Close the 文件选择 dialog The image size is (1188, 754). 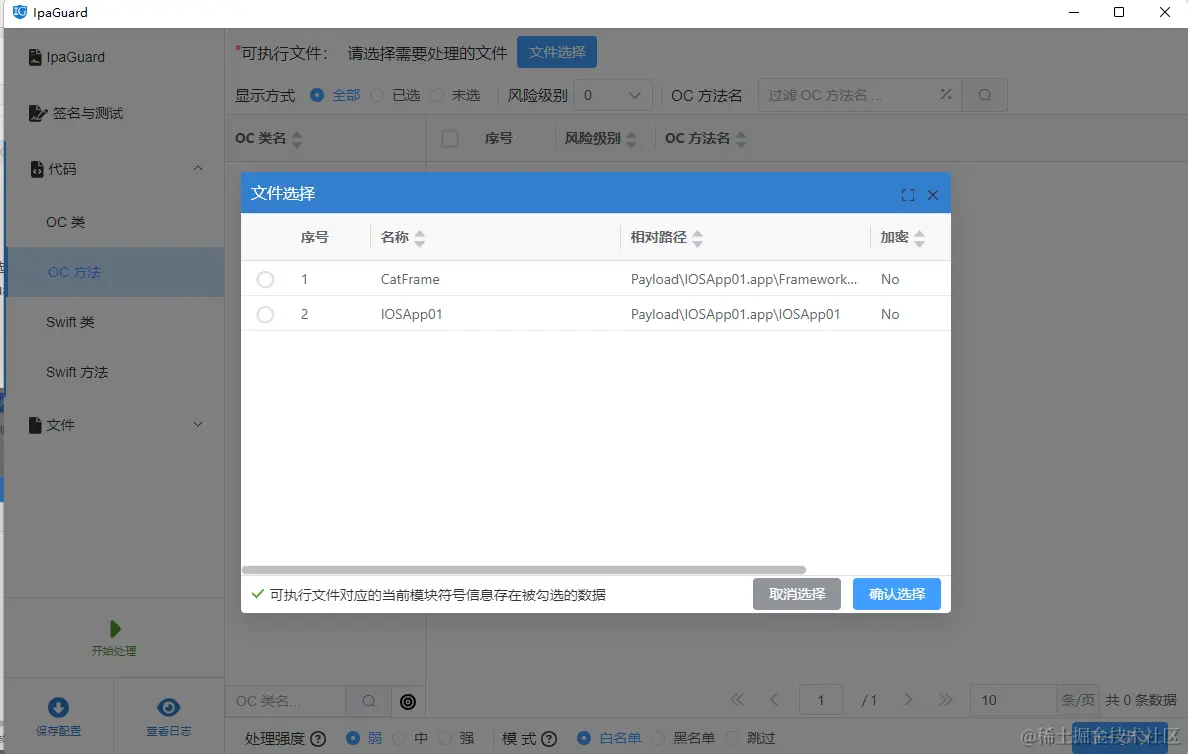point(933,195)
